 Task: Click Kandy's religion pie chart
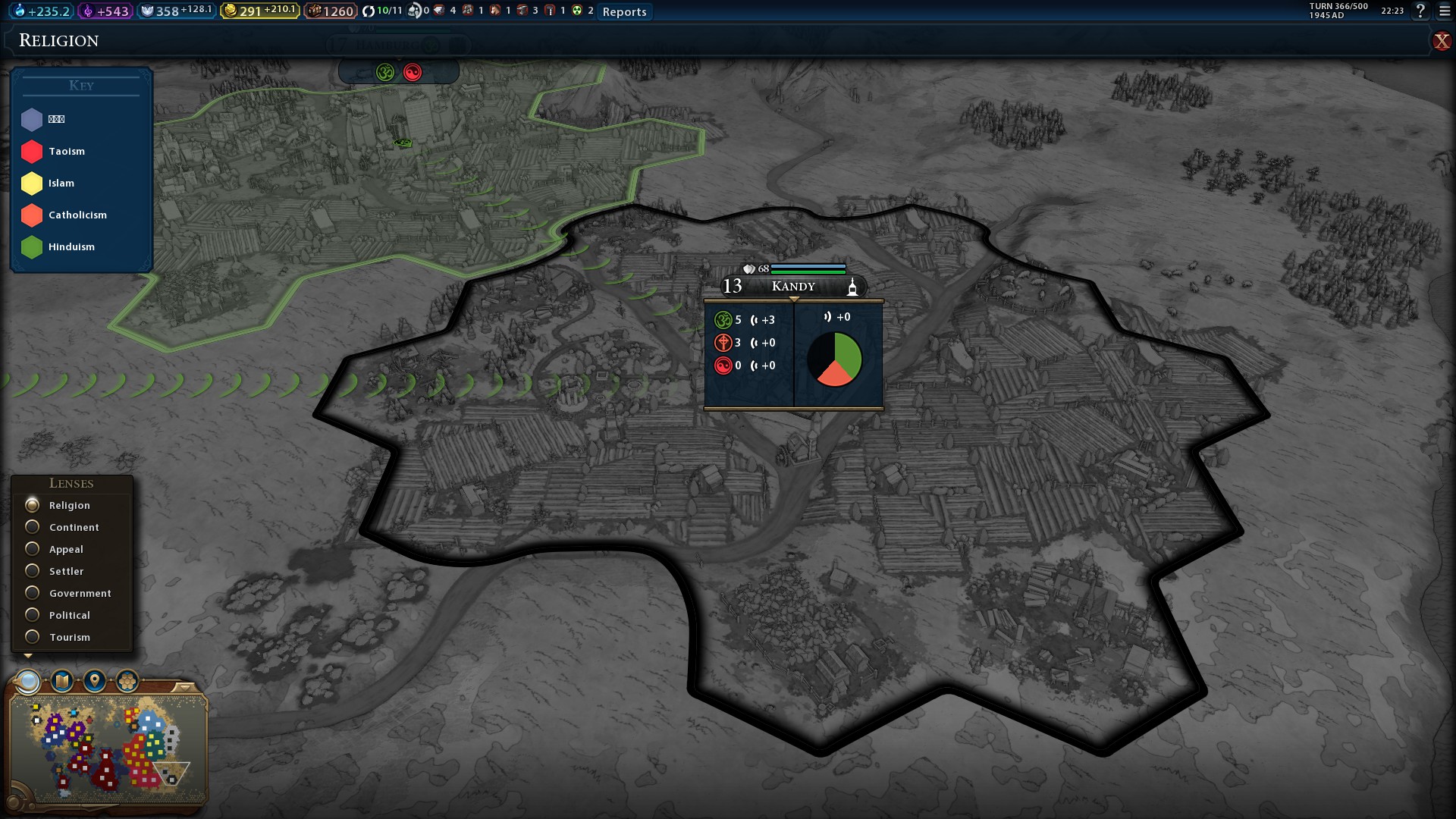[x=834, y=359]
